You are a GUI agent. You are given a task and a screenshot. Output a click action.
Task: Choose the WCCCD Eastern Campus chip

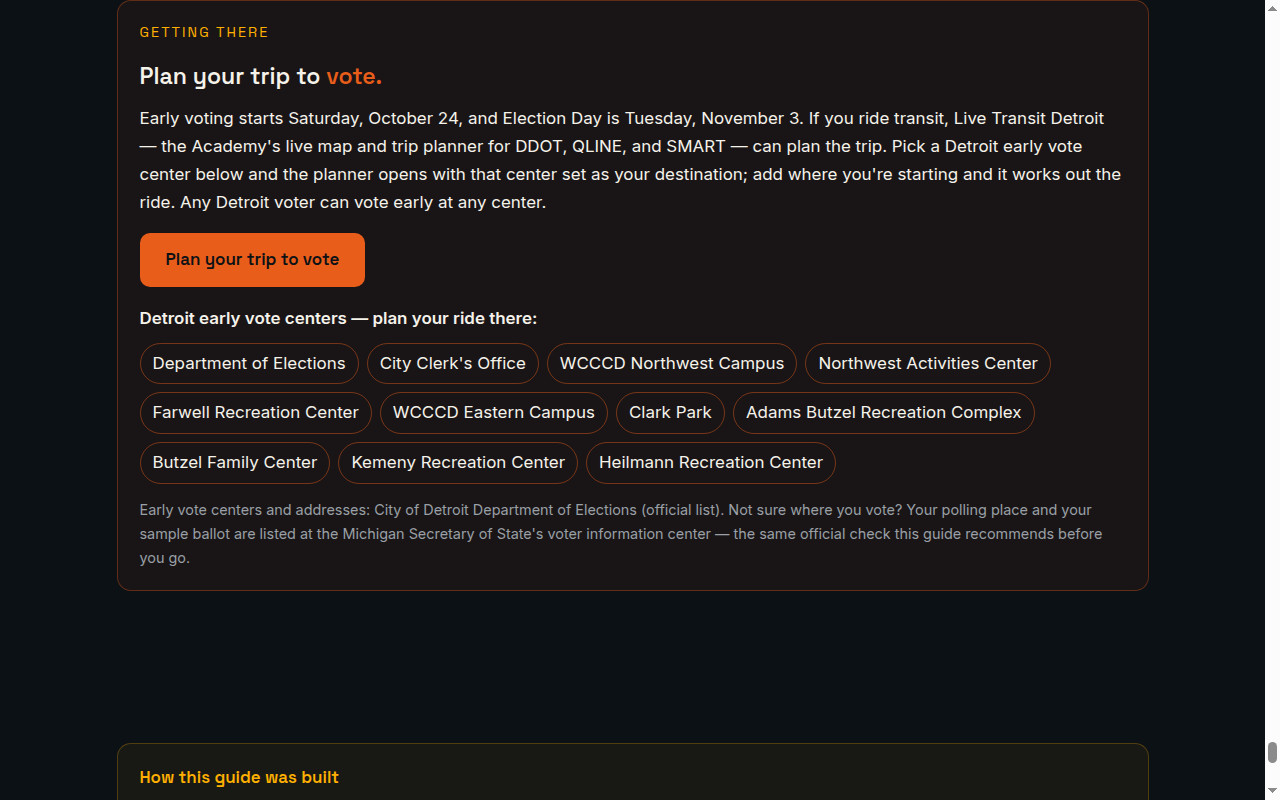(x=494, y=412)
